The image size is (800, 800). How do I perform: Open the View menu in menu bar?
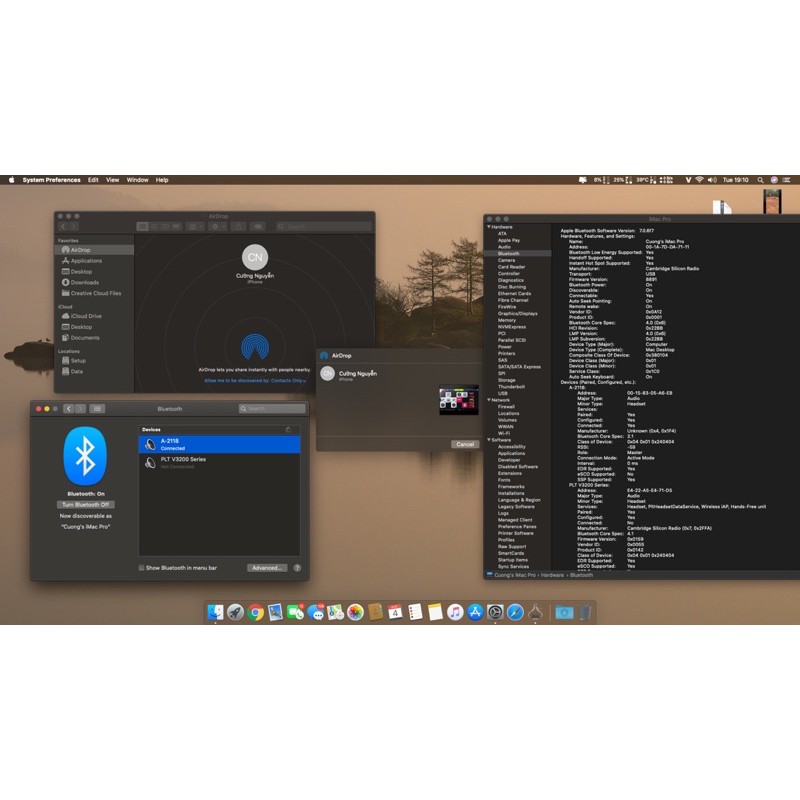click(x=112, y=180)
